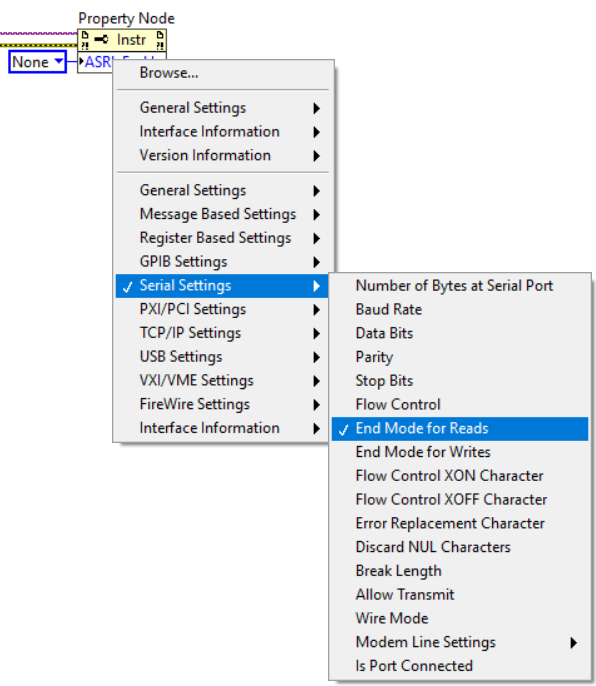The image size is (596, 686).
Task: Choose Is Port Connected property
Action: coord(460,666)
